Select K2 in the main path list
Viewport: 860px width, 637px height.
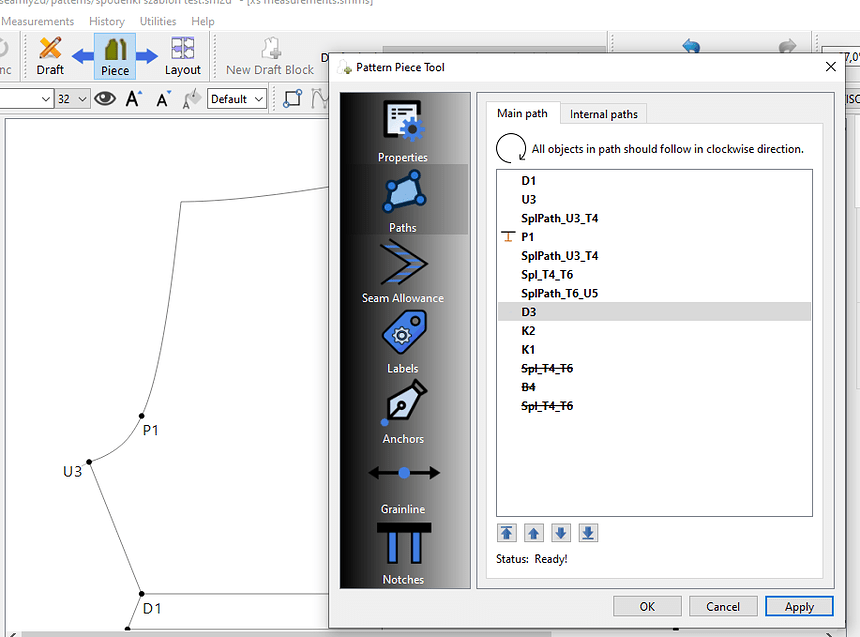coord(528,331)
